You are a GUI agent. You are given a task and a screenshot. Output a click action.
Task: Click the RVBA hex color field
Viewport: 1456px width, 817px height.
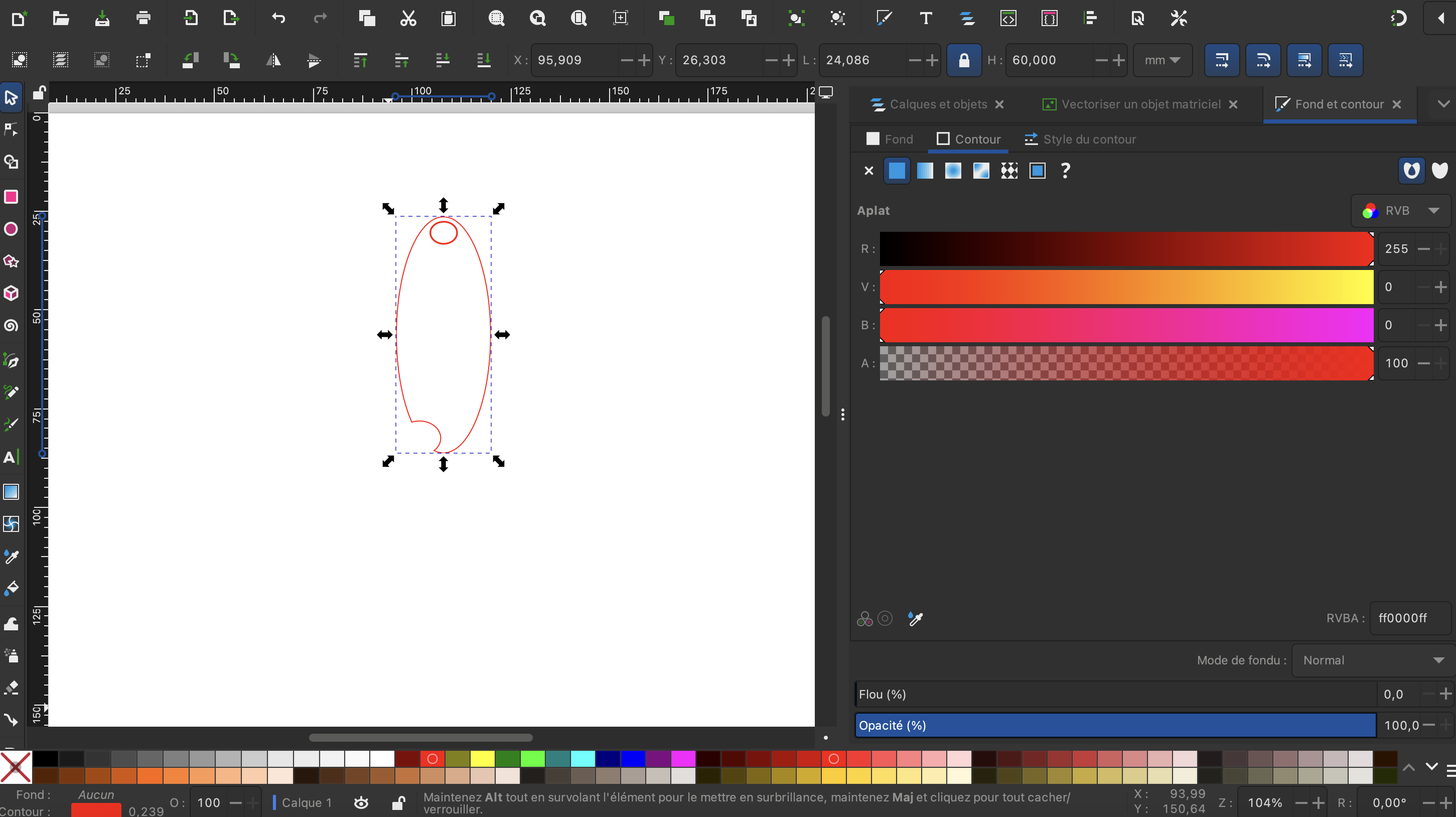coord(1409,618)
